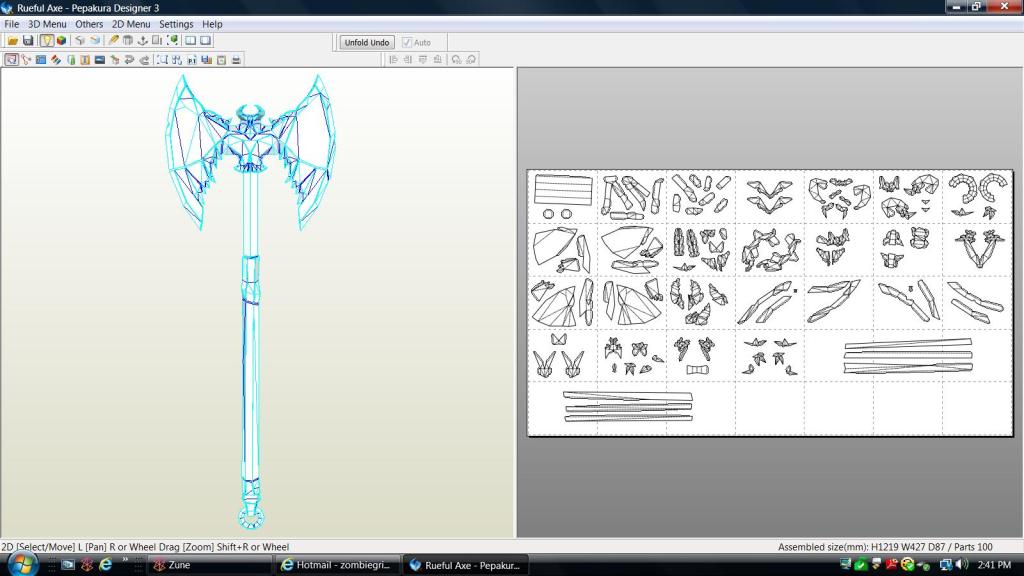Open the 3D Menu
1024x576 pixels.
tap(47, 24)
